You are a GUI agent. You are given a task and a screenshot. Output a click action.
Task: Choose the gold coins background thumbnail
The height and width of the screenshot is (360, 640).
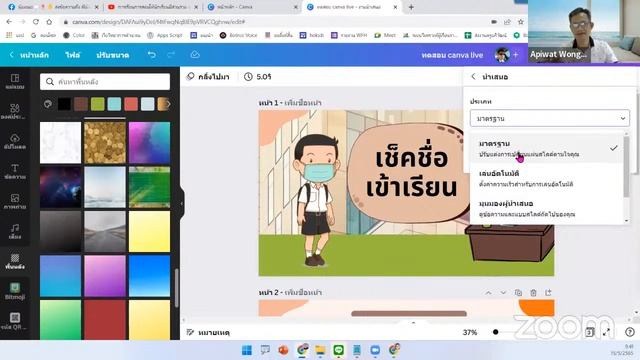[105, 142]
